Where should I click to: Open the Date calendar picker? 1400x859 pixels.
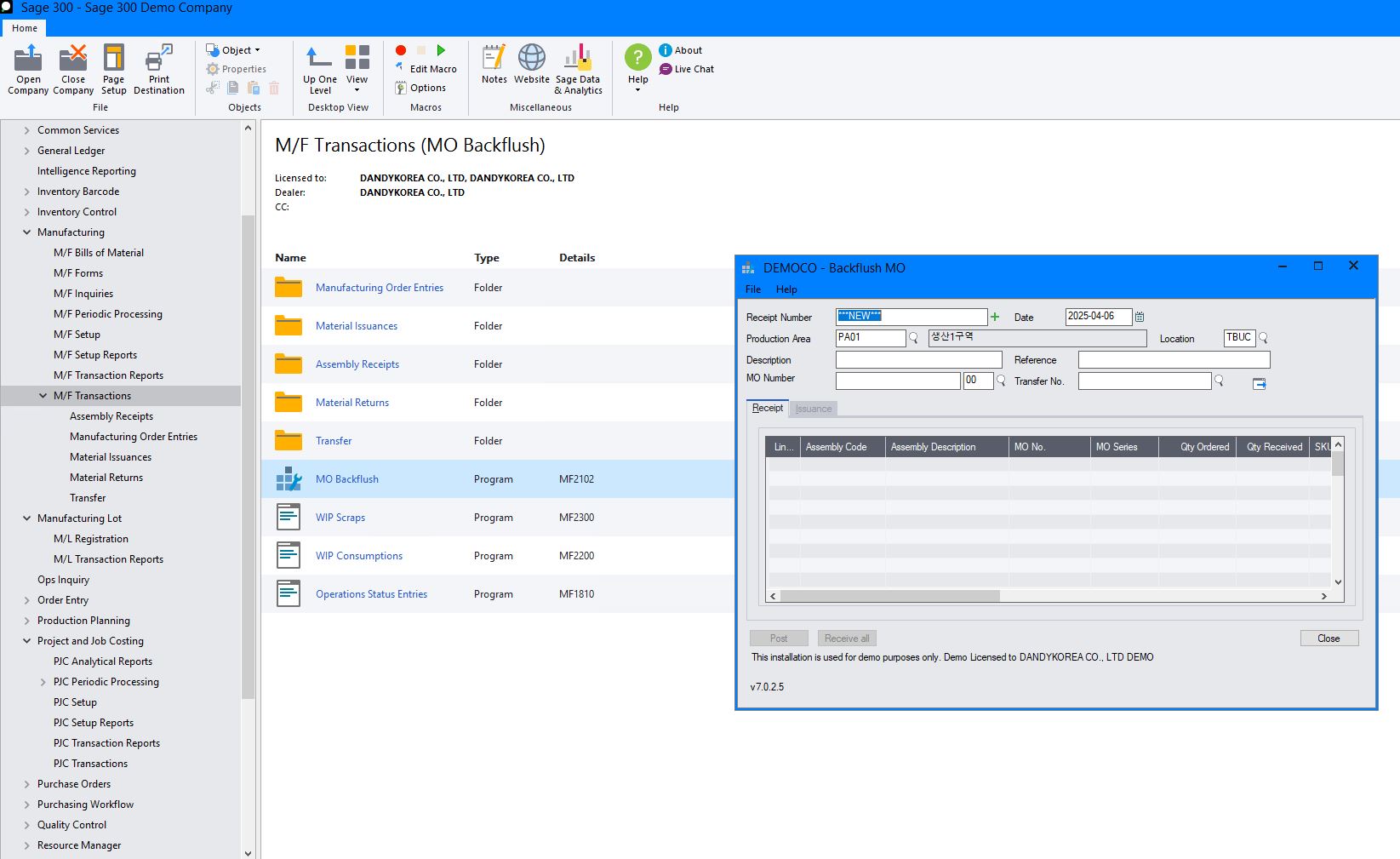click(1140, 317)
